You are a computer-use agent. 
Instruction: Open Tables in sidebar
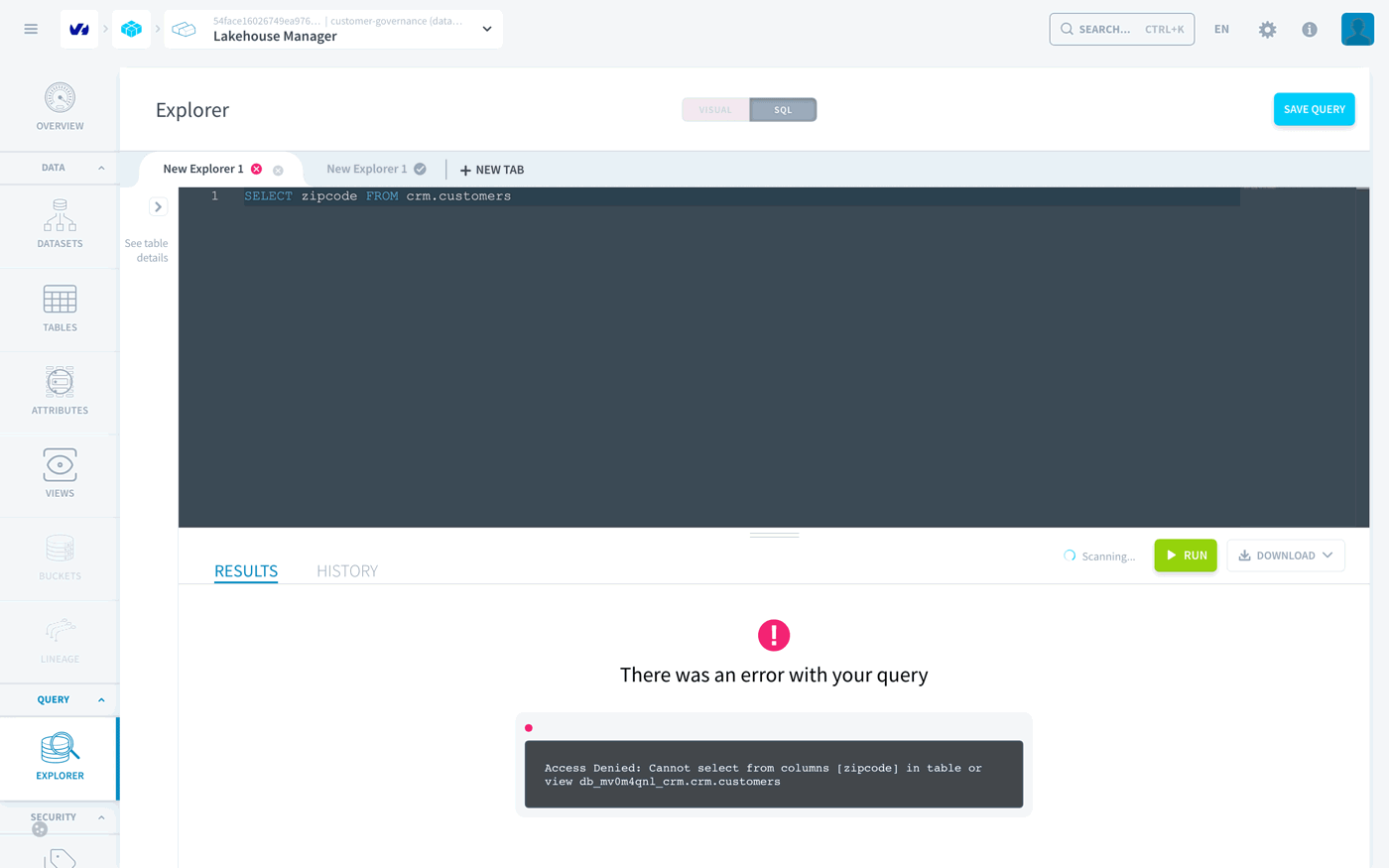pyautogui.click(x=60, y=309)
